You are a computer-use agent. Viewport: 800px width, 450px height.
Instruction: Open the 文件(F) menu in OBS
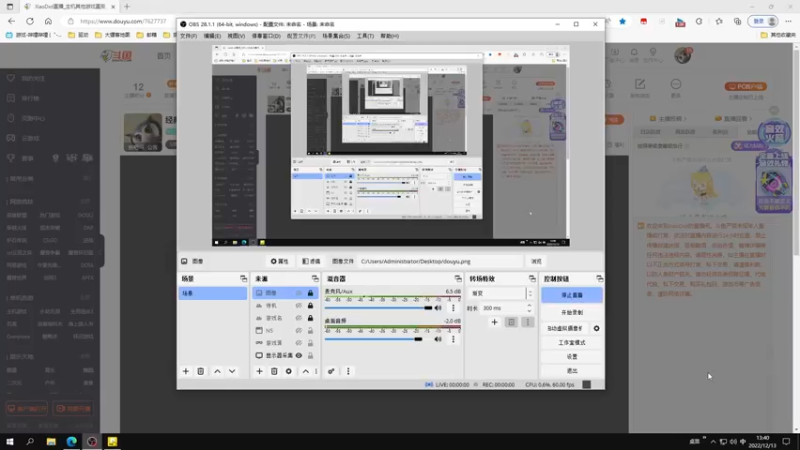[188, 36]
